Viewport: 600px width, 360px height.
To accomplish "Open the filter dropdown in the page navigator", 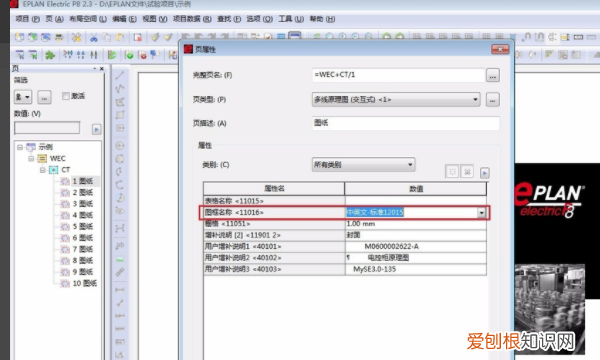I will point(23,97).
